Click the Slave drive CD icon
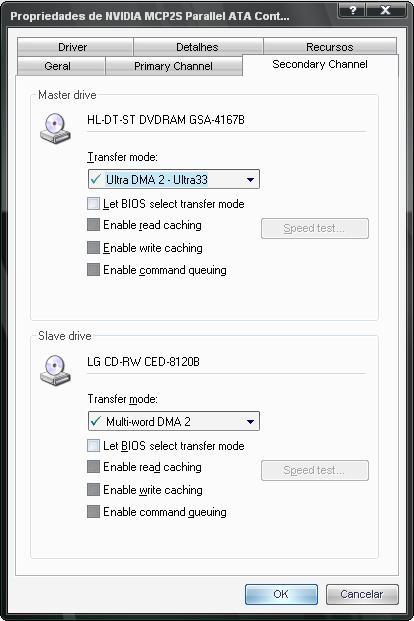The width and height of the screenshot is (414, 621). (55, 370)
